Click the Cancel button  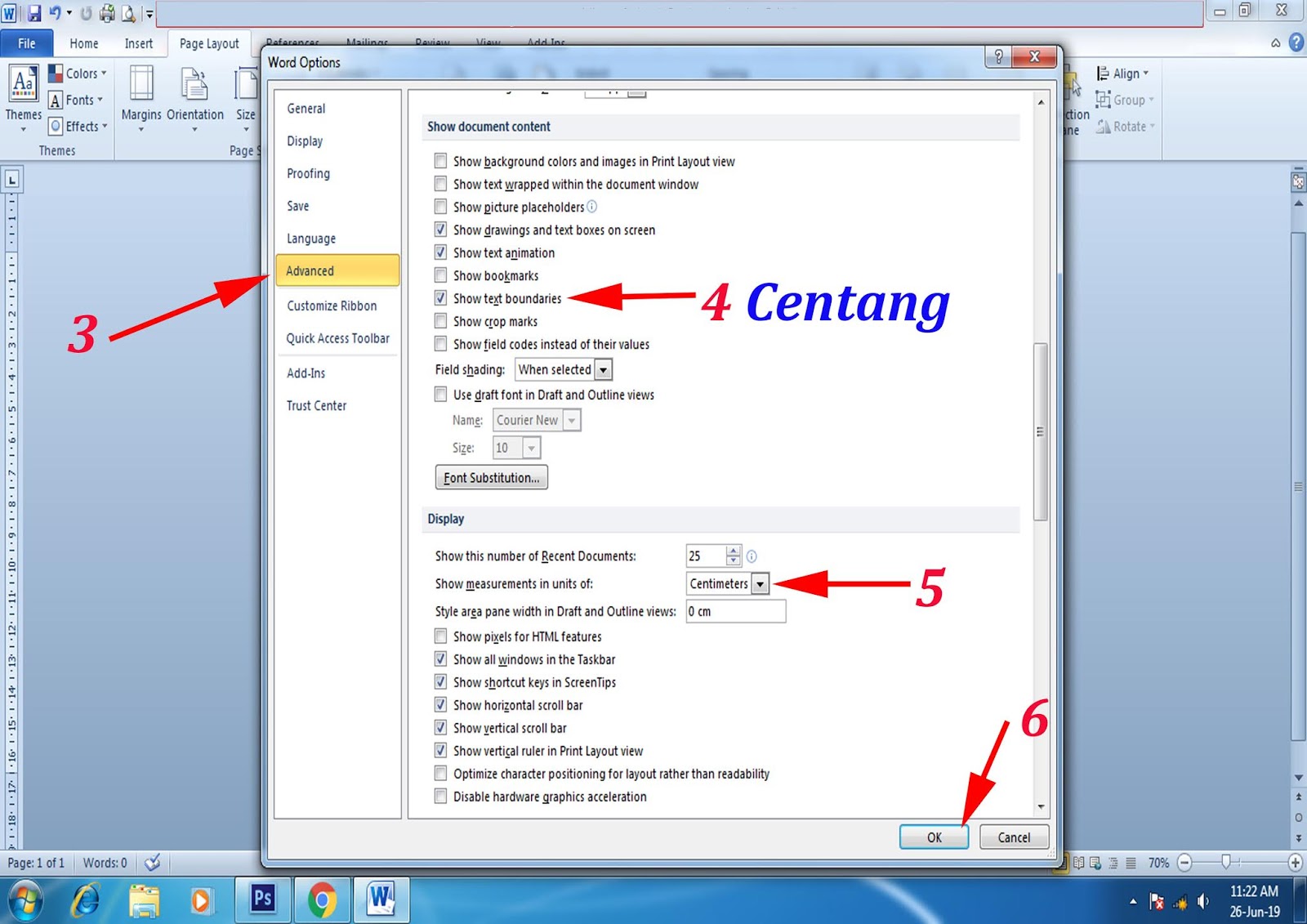pyautogui.click(x=1014, y=837)
